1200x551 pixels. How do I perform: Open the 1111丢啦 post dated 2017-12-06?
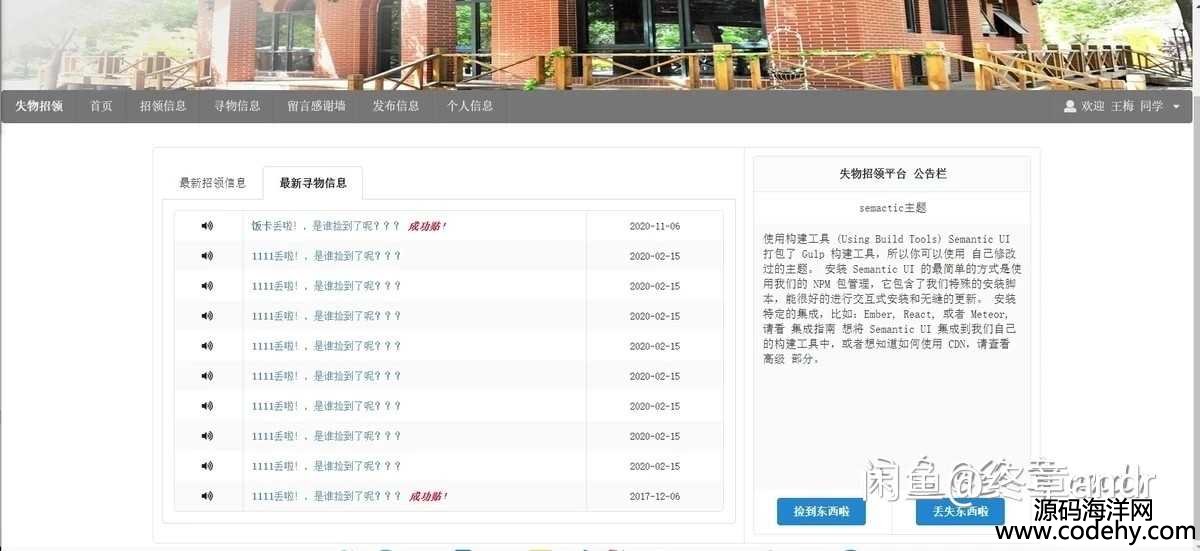325,496
